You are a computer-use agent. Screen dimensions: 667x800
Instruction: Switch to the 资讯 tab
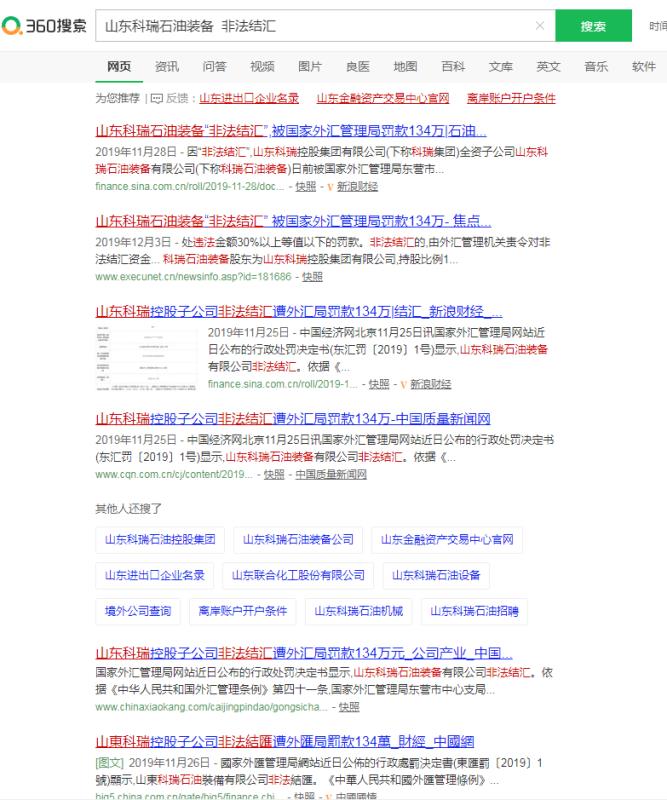click(x=167, y=67)
